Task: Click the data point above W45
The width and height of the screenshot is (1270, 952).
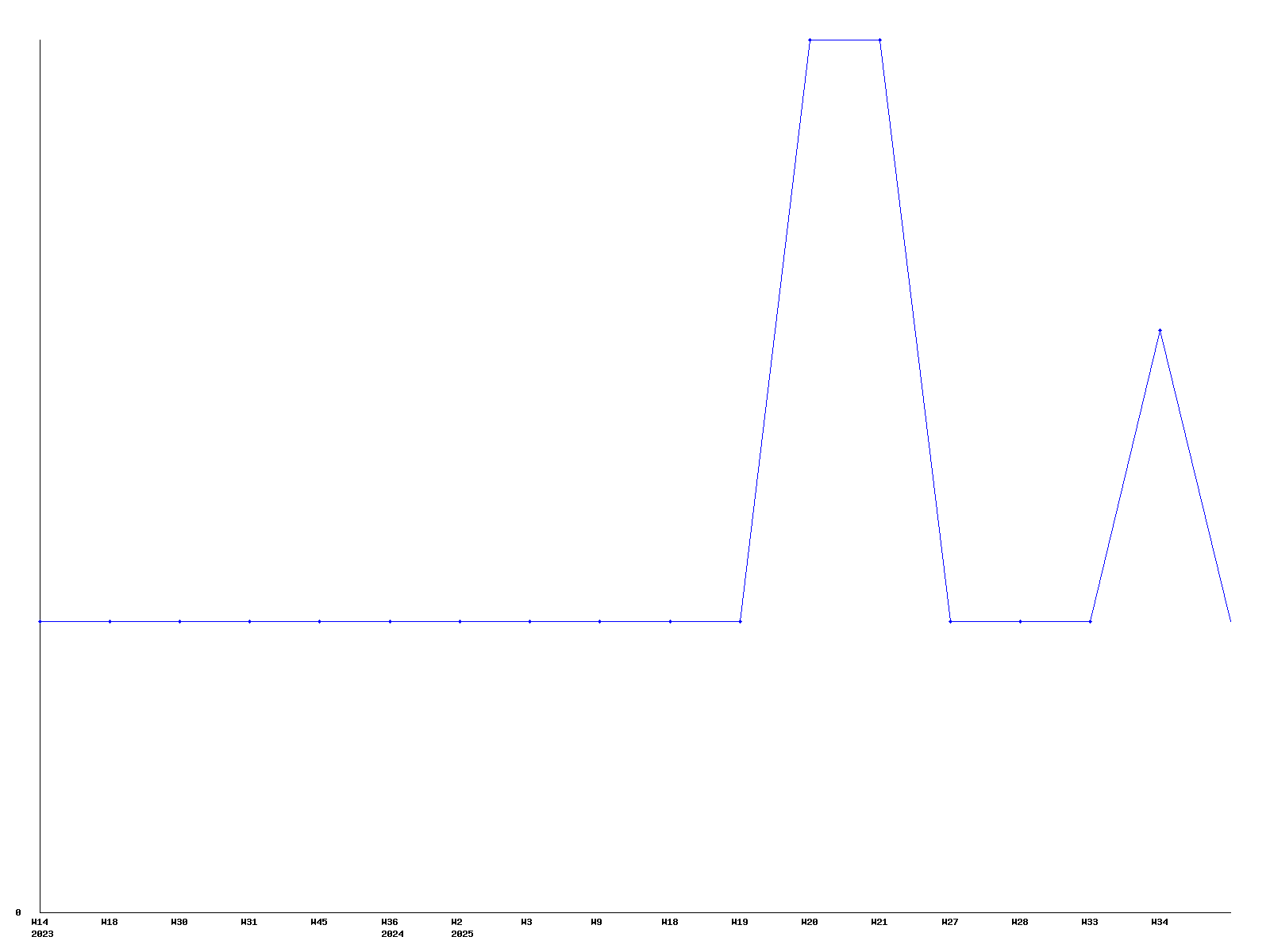Action: point(319,621)
